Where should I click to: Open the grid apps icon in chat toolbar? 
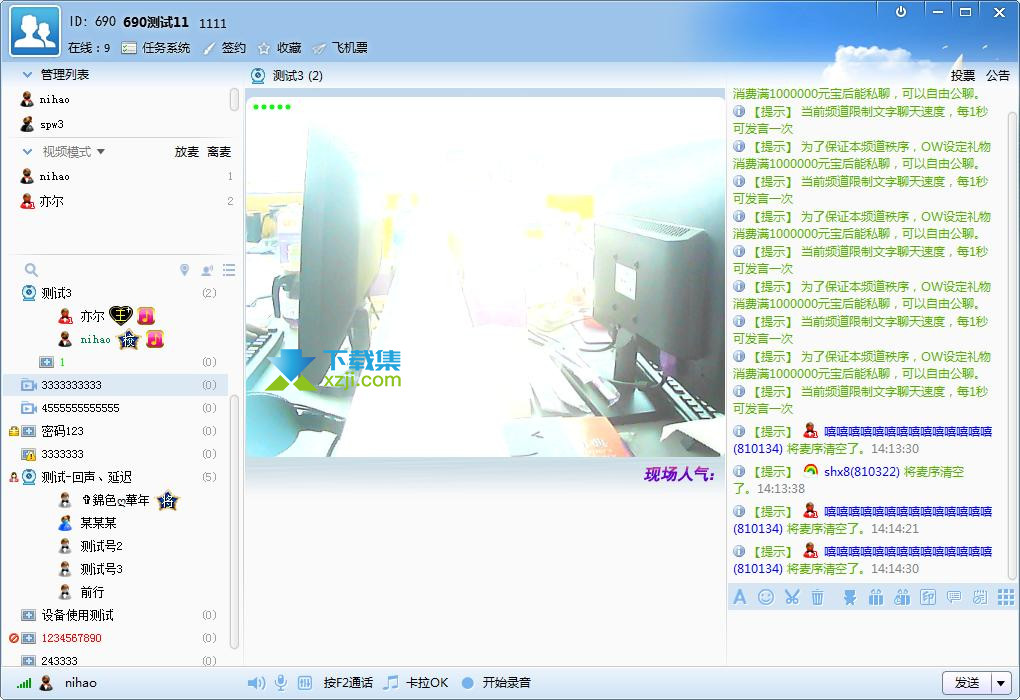(x=1006, y=597)
